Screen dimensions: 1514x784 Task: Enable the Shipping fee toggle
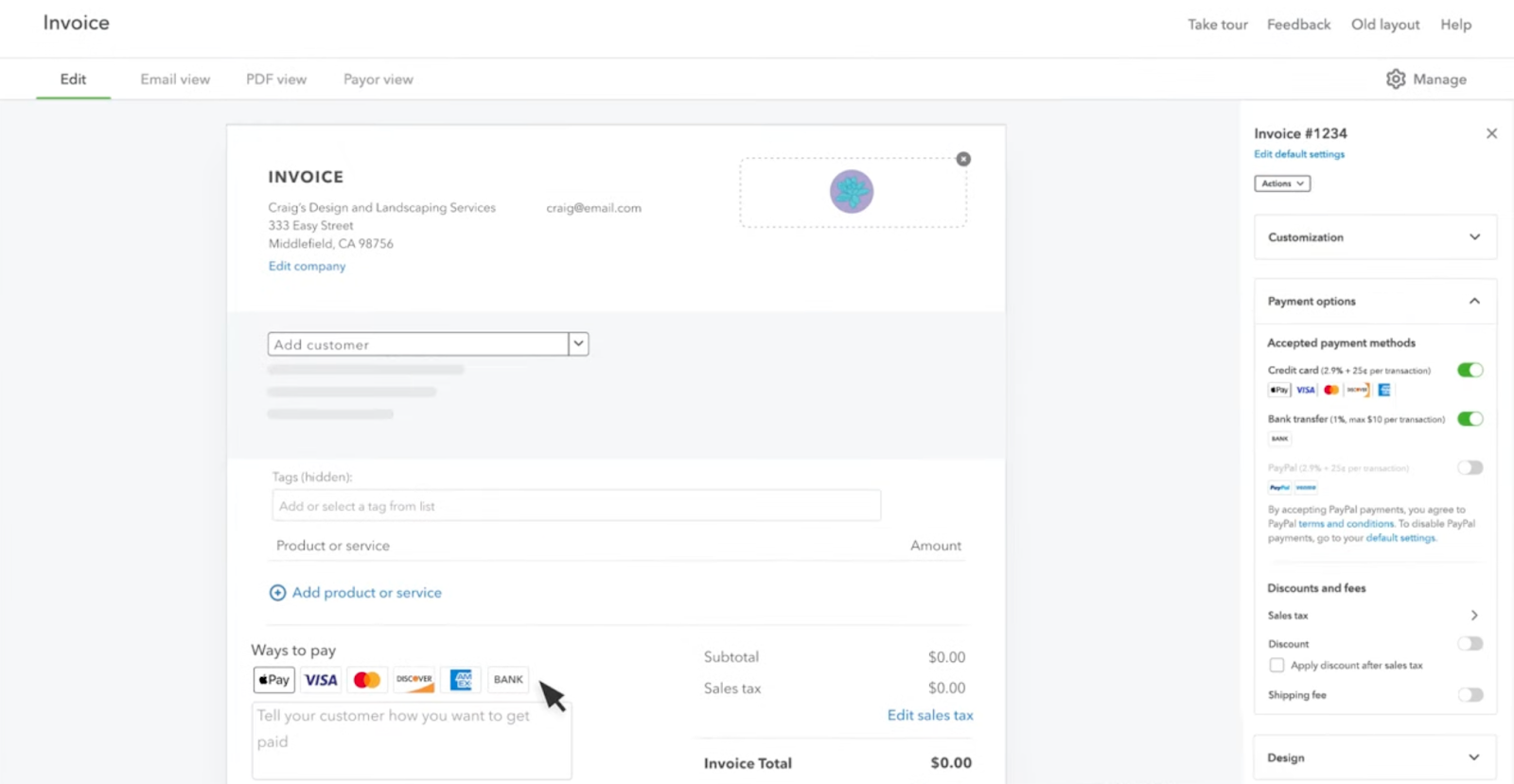click(1470, 695)
